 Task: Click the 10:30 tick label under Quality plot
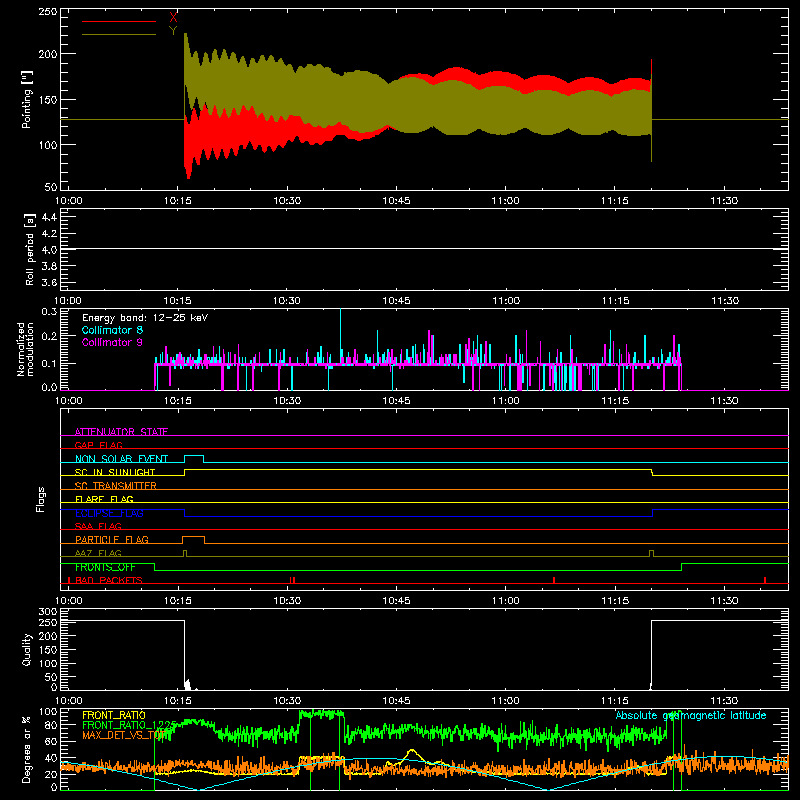(x=287, y=701)
